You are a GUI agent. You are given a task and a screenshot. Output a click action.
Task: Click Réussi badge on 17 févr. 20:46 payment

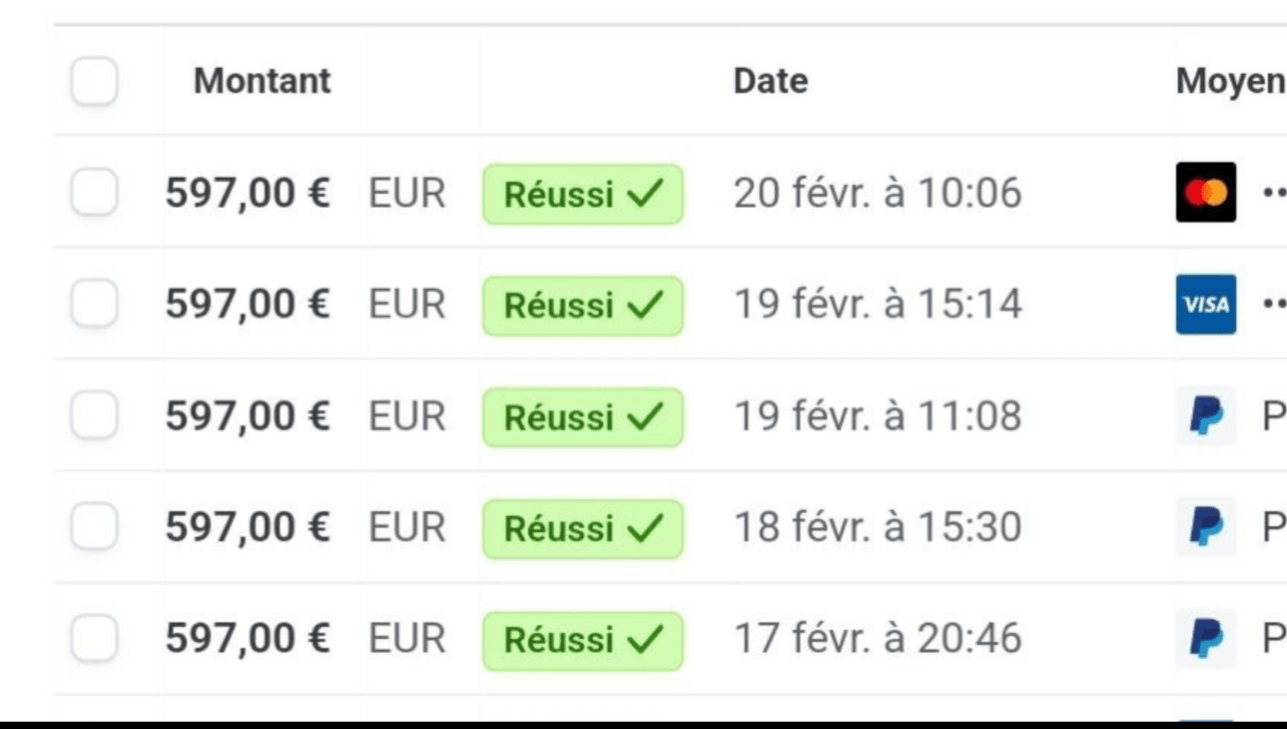coord(583,640)
